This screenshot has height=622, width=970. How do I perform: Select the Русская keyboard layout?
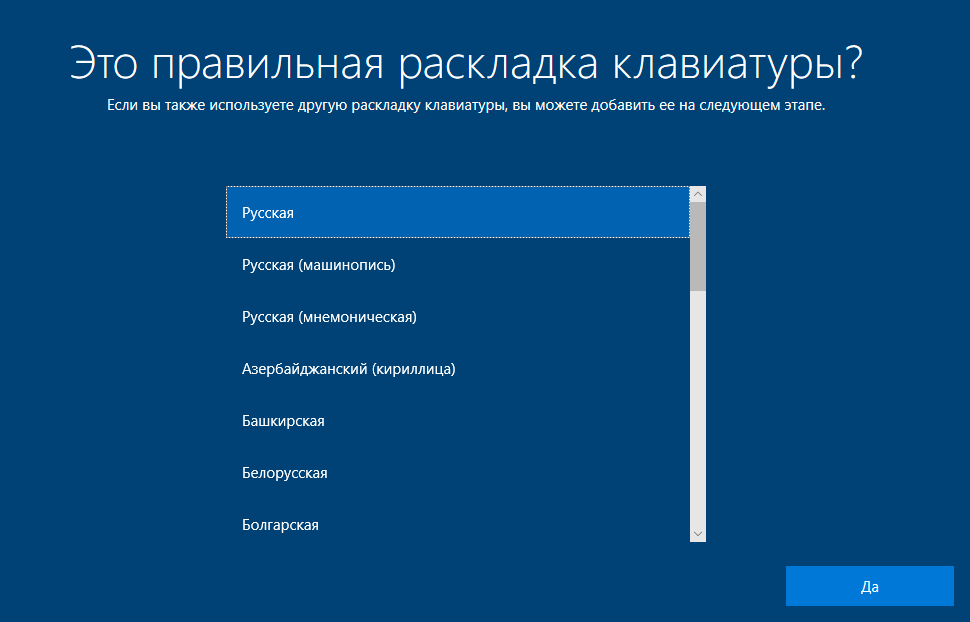(458, 212)
